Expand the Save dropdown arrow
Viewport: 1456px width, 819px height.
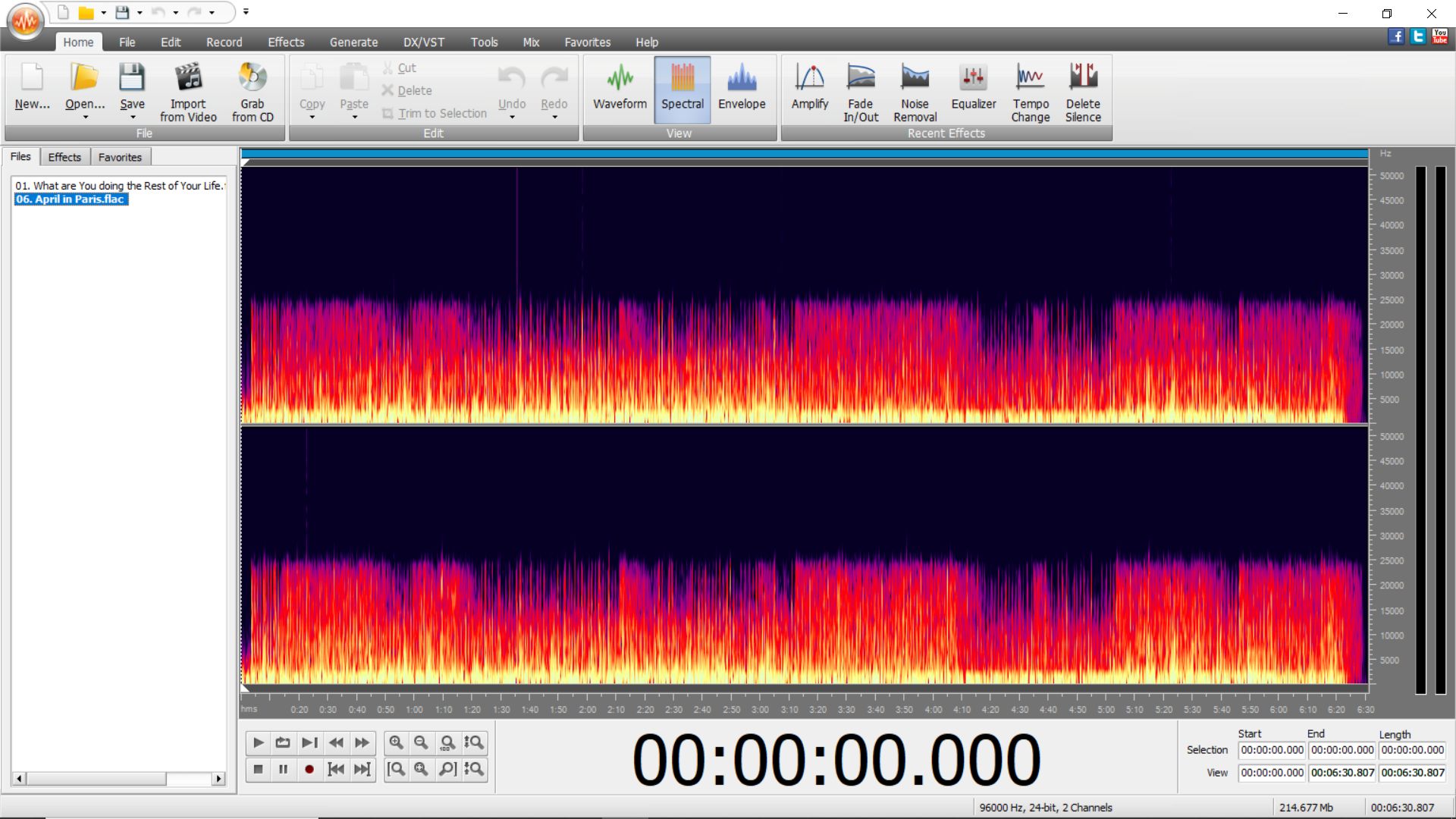(x=132, y=118)
